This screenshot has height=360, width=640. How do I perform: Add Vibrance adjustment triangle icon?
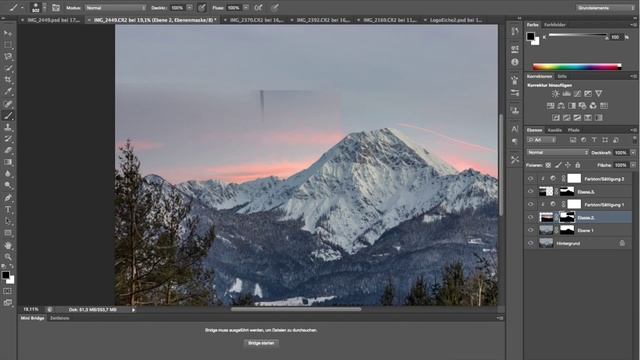coord(598,94)
